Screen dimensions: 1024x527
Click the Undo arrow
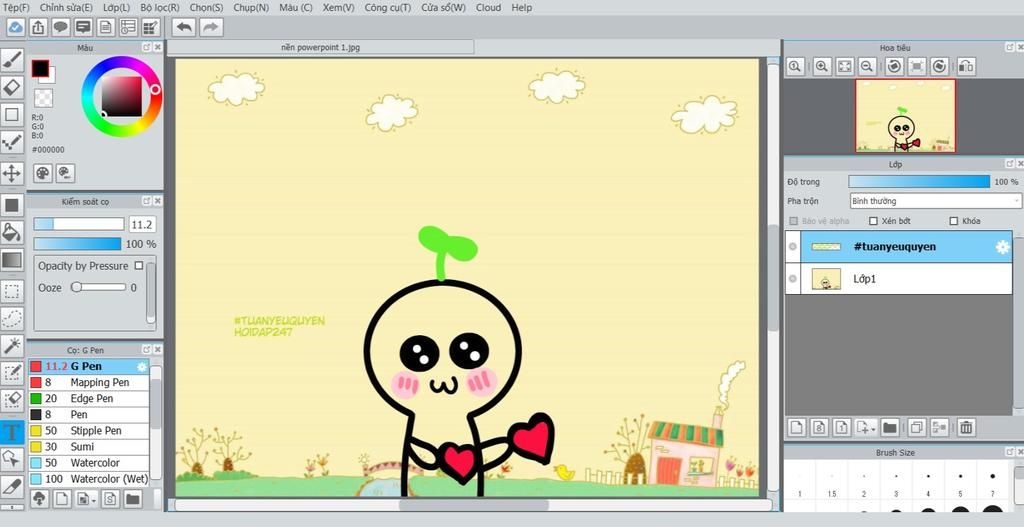pos(185,27)
